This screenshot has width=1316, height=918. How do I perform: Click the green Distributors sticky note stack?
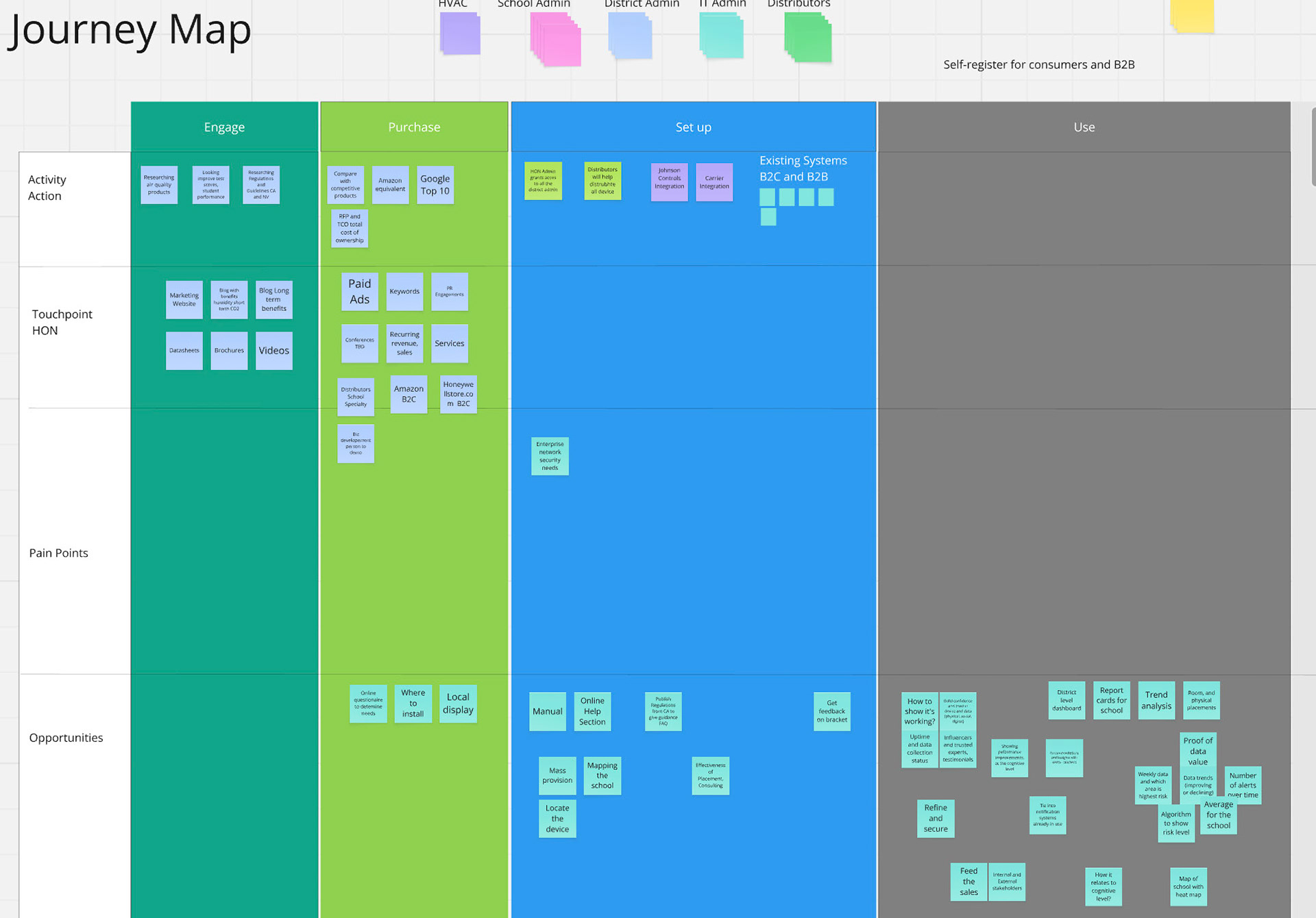coord(807,38)
